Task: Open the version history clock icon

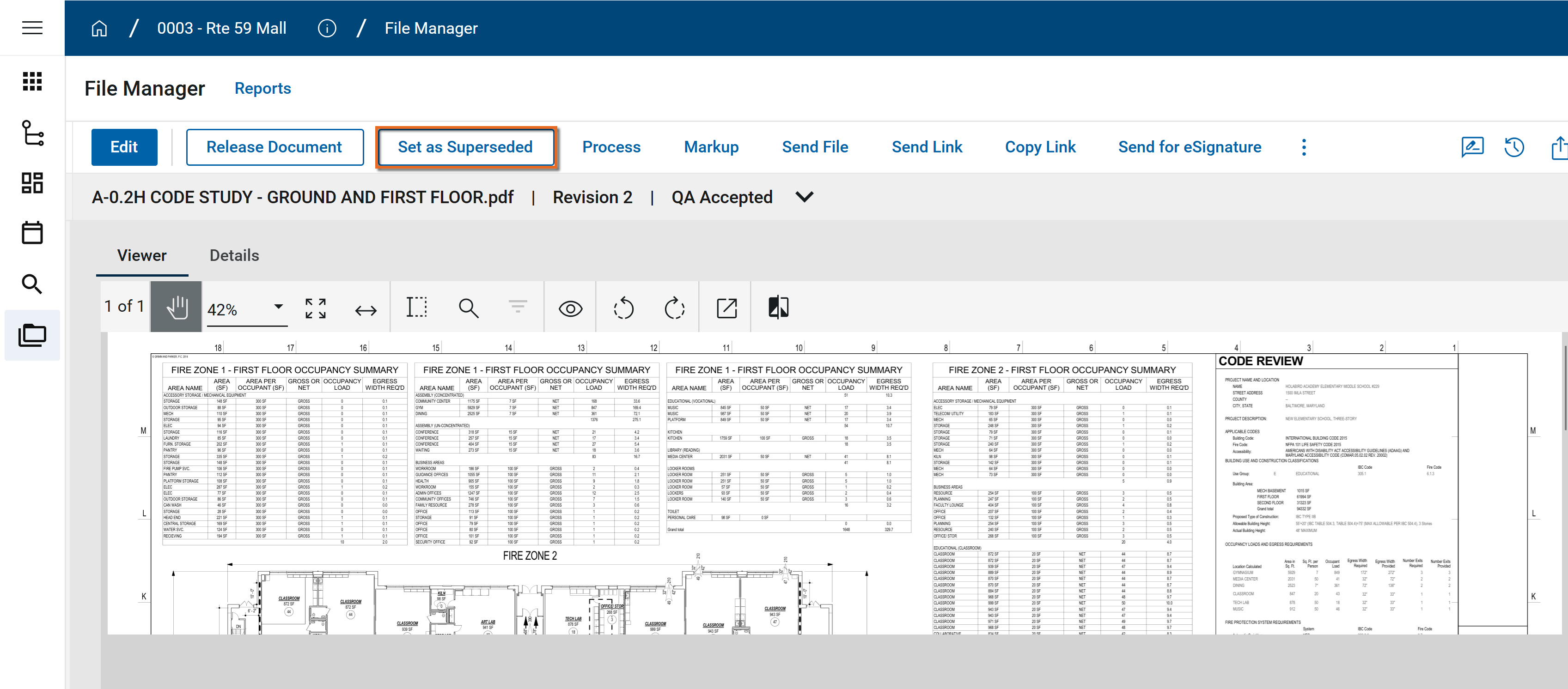Action: pos(1514,147)
